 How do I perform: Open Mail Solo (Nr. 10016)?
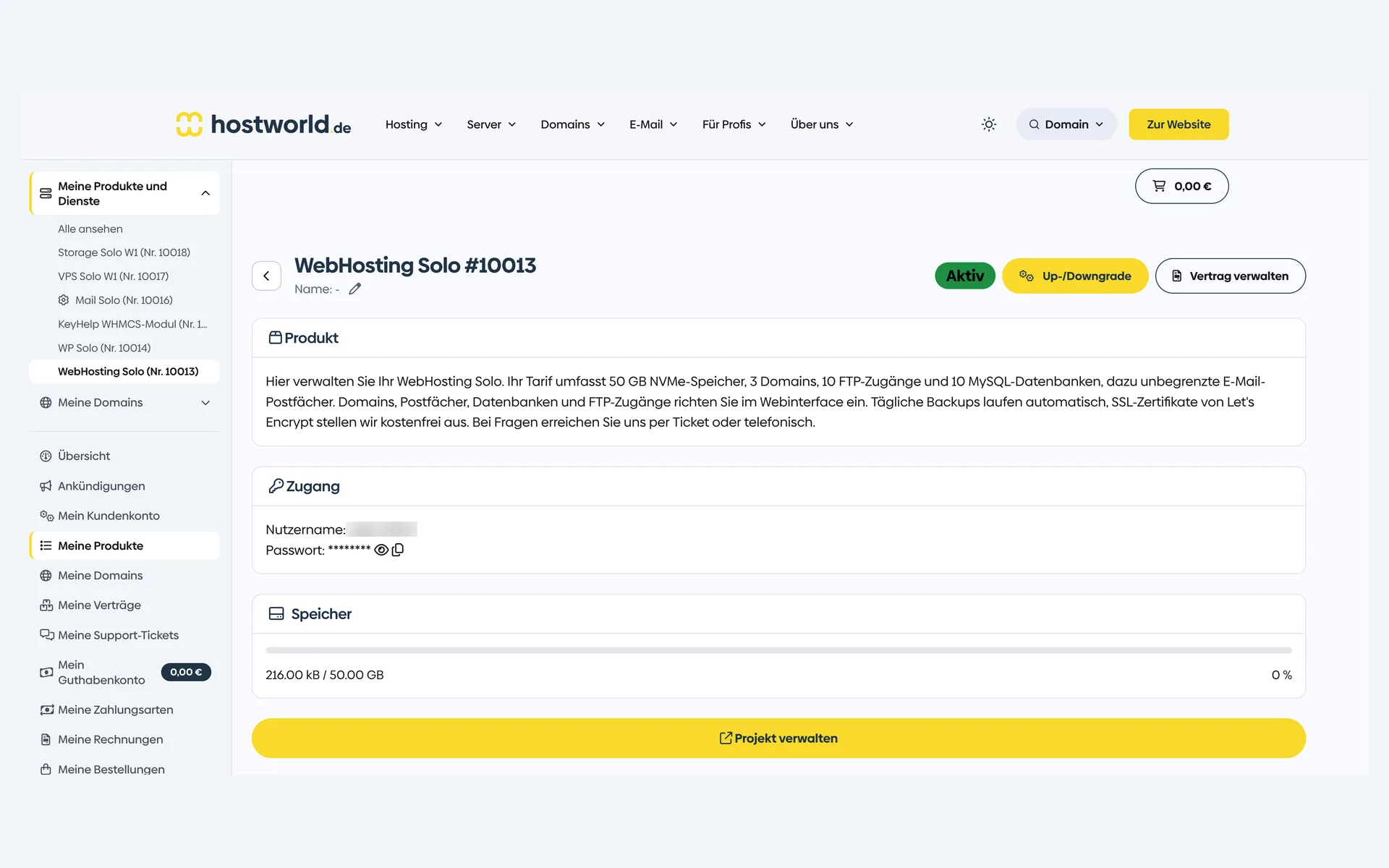click(124, 300)
